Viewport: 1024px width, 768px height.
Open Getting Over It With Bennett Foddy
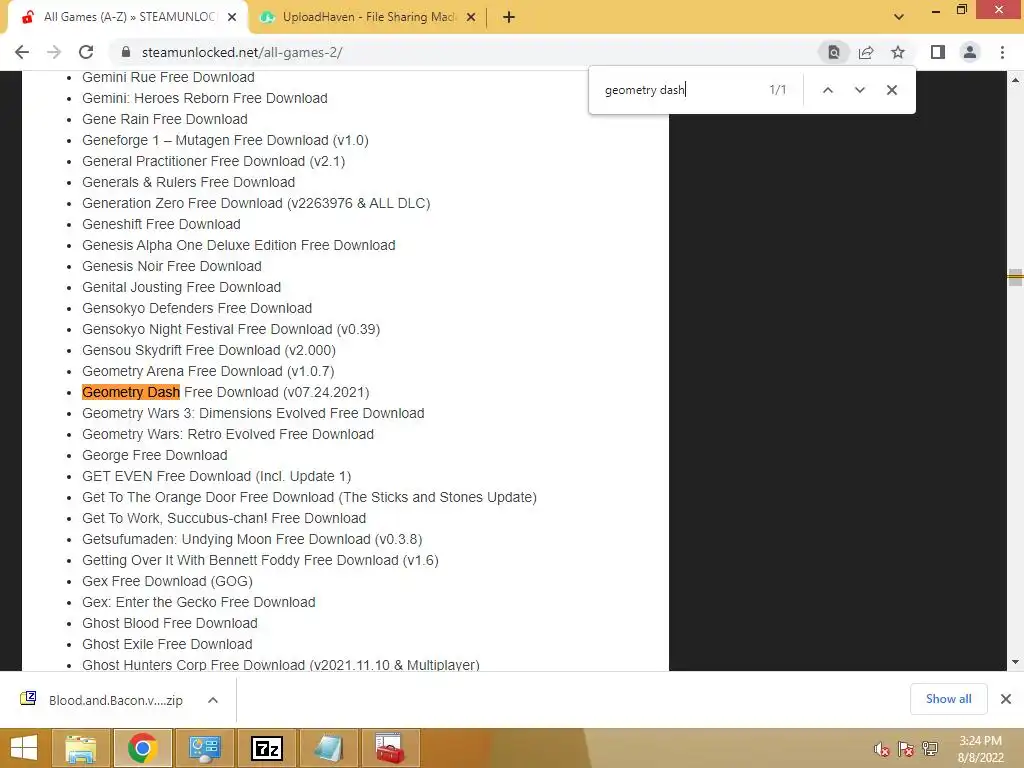(260, 560)
